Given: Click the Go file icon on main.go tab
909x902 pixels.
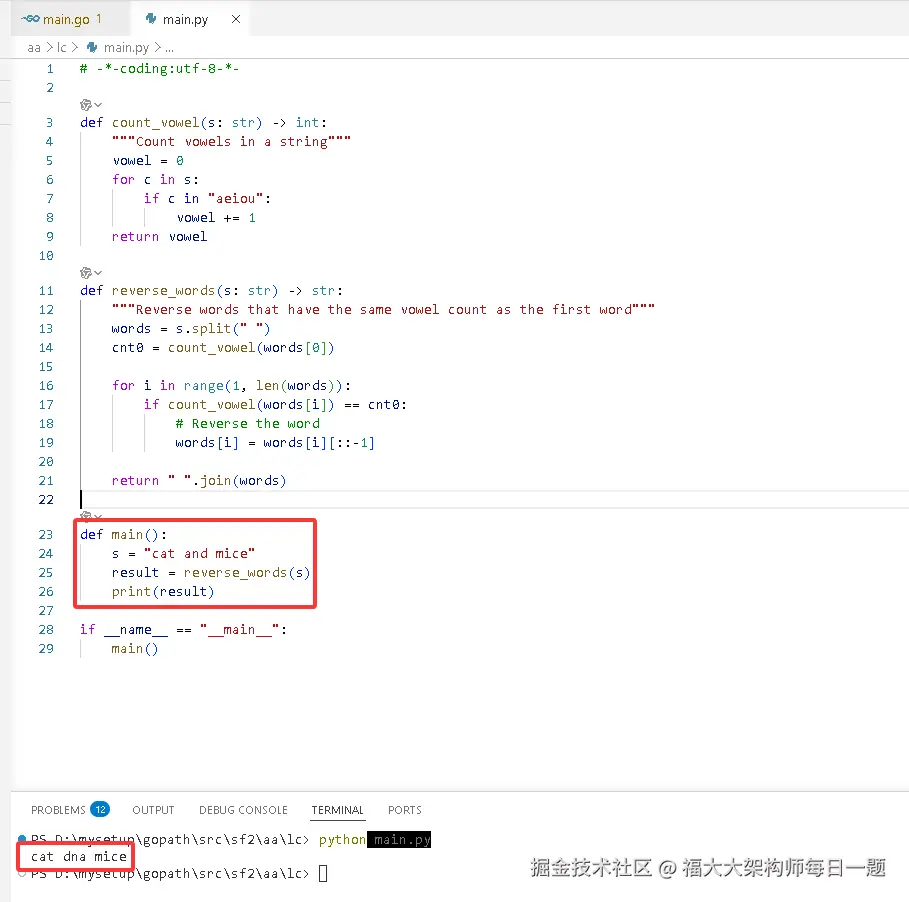Looking at the screenshot, I should tap(30, 19).
